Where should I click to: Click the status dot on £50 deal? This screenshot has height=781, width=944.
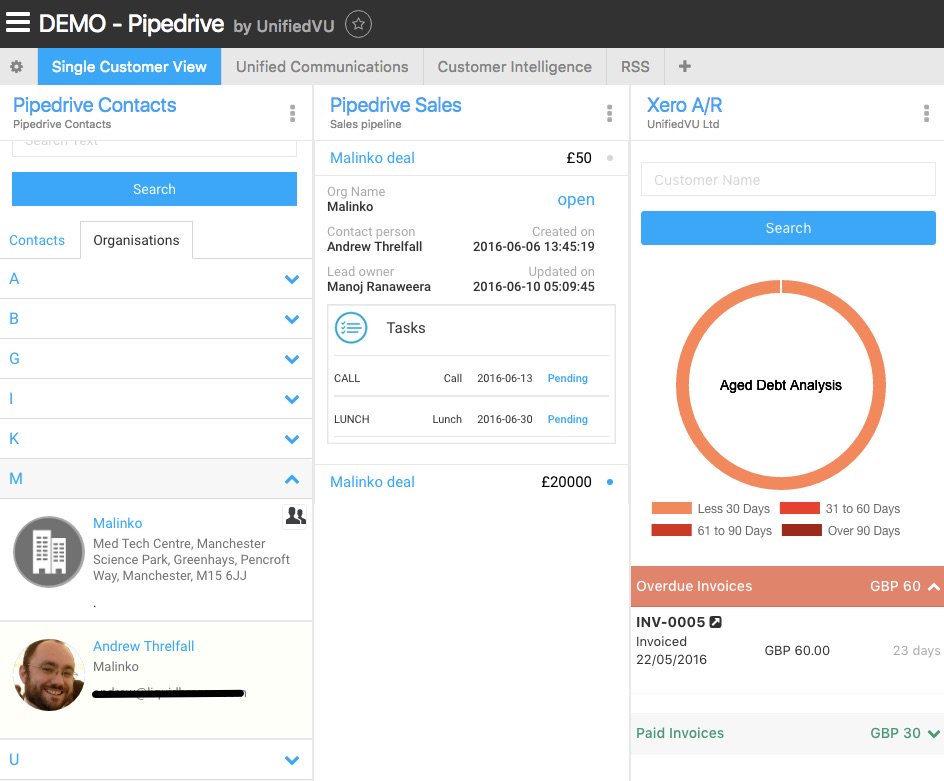[x=610, y=158]
